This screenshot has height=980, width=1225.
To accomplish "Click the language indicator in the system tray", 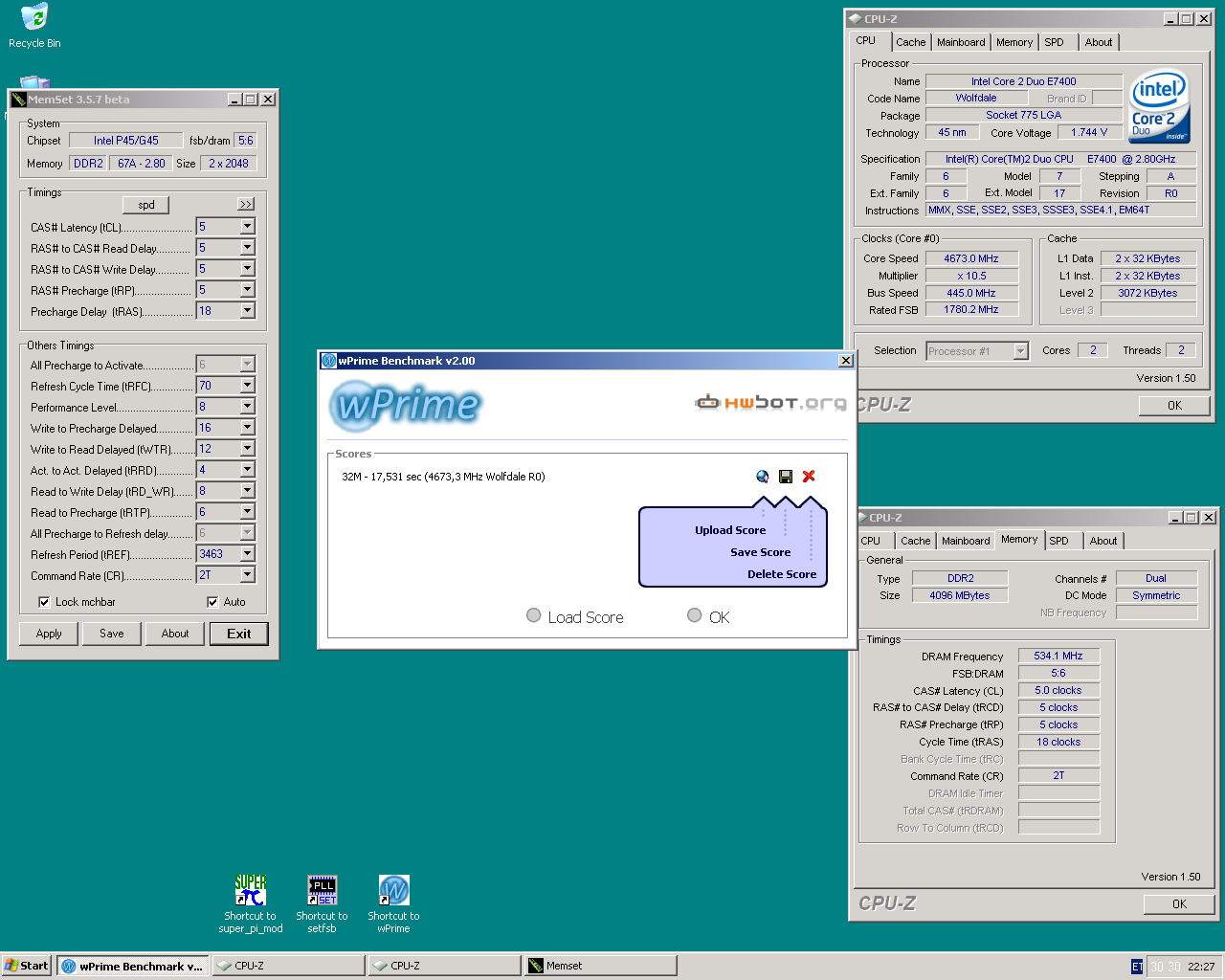I will coord(1137,967).
